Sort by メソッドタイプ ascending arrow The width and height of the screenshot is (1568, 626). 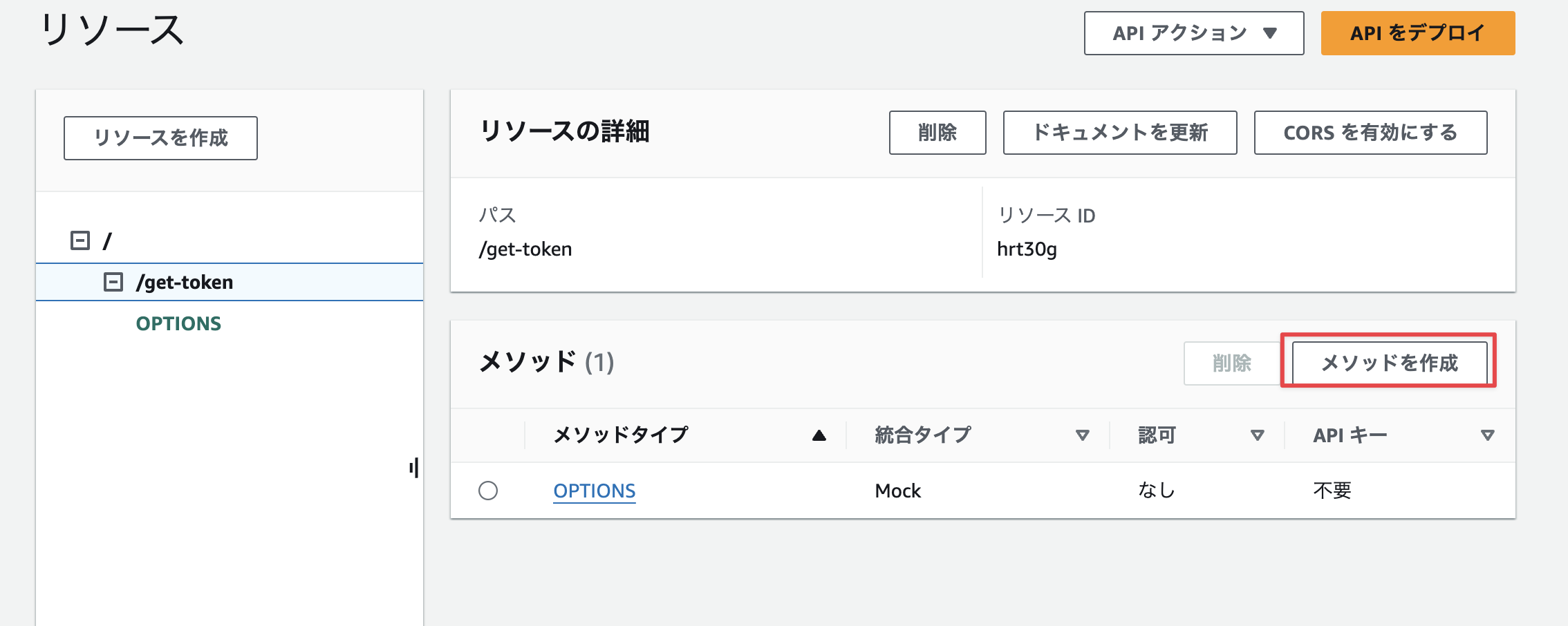tap(819, 435)
